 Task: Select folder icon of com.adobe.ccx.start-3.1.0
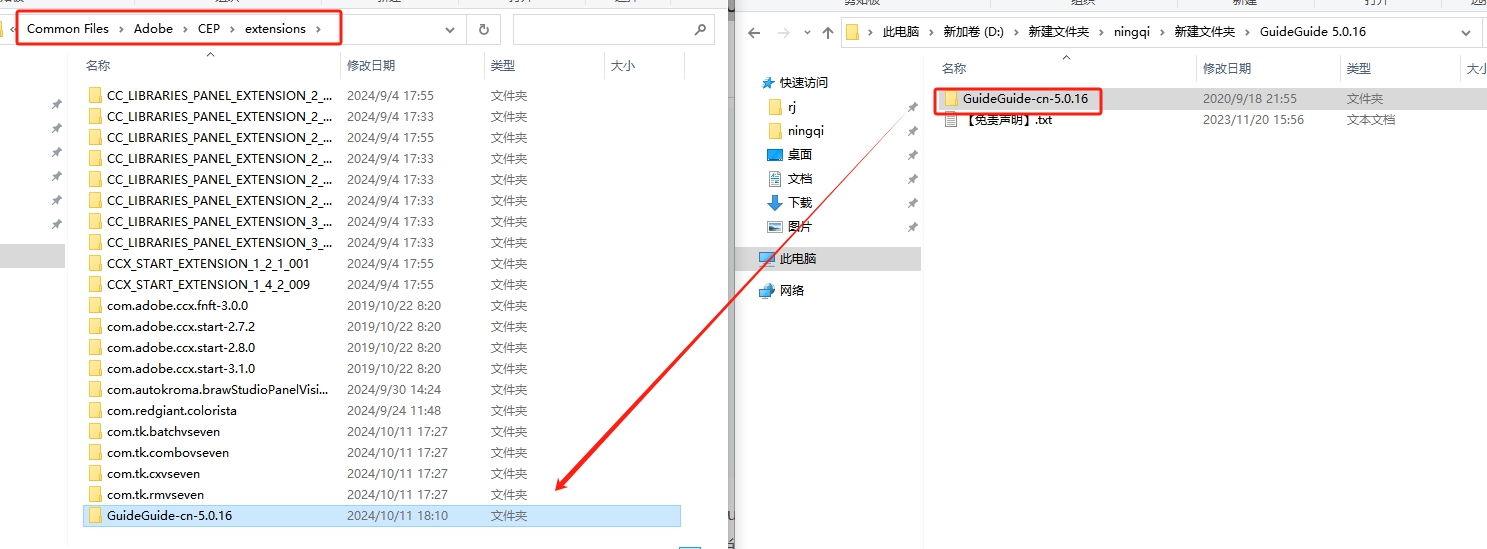pyautogui.click(x=95, y=369)
